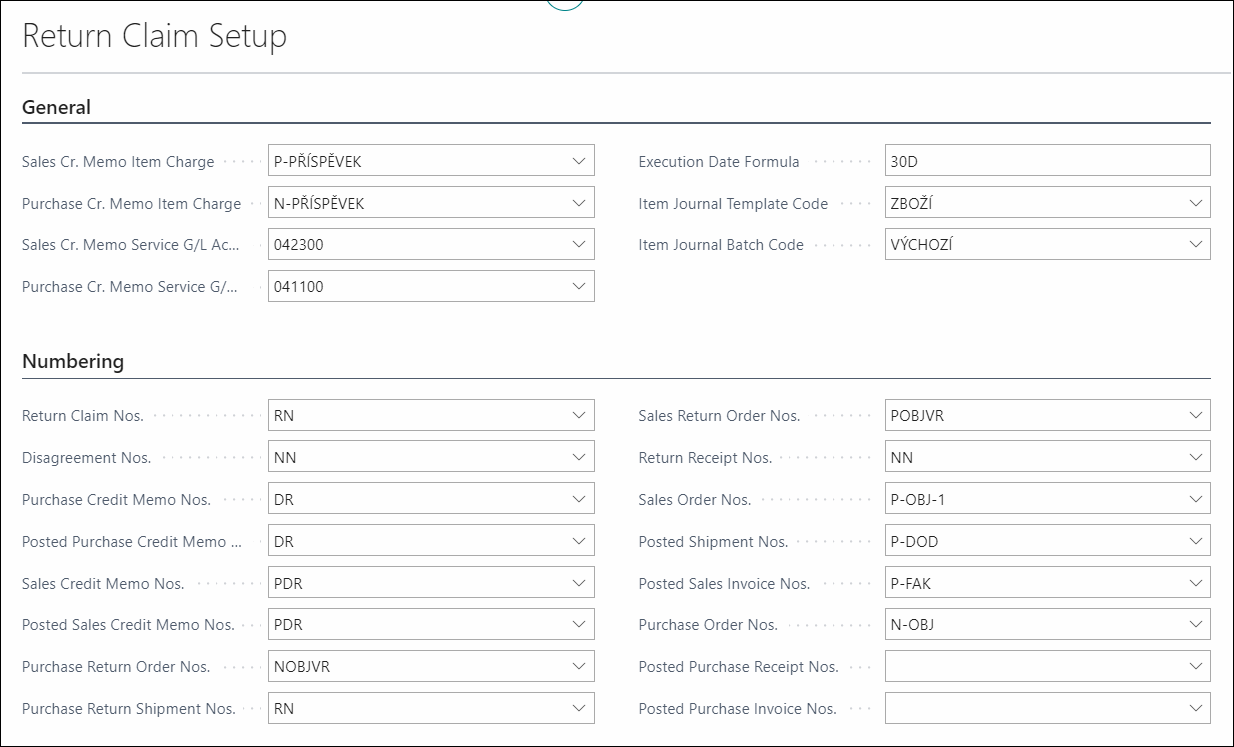Collapse the Numbering section header
This screenshot has width=1234, height=747.
point(73,361)
